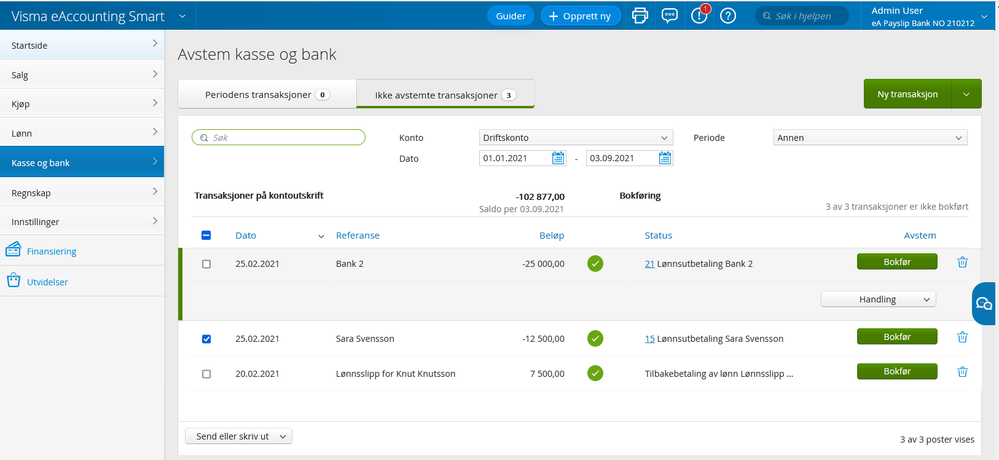Delete the Sara Svensson transaction with trash icon

pos(962,337)
